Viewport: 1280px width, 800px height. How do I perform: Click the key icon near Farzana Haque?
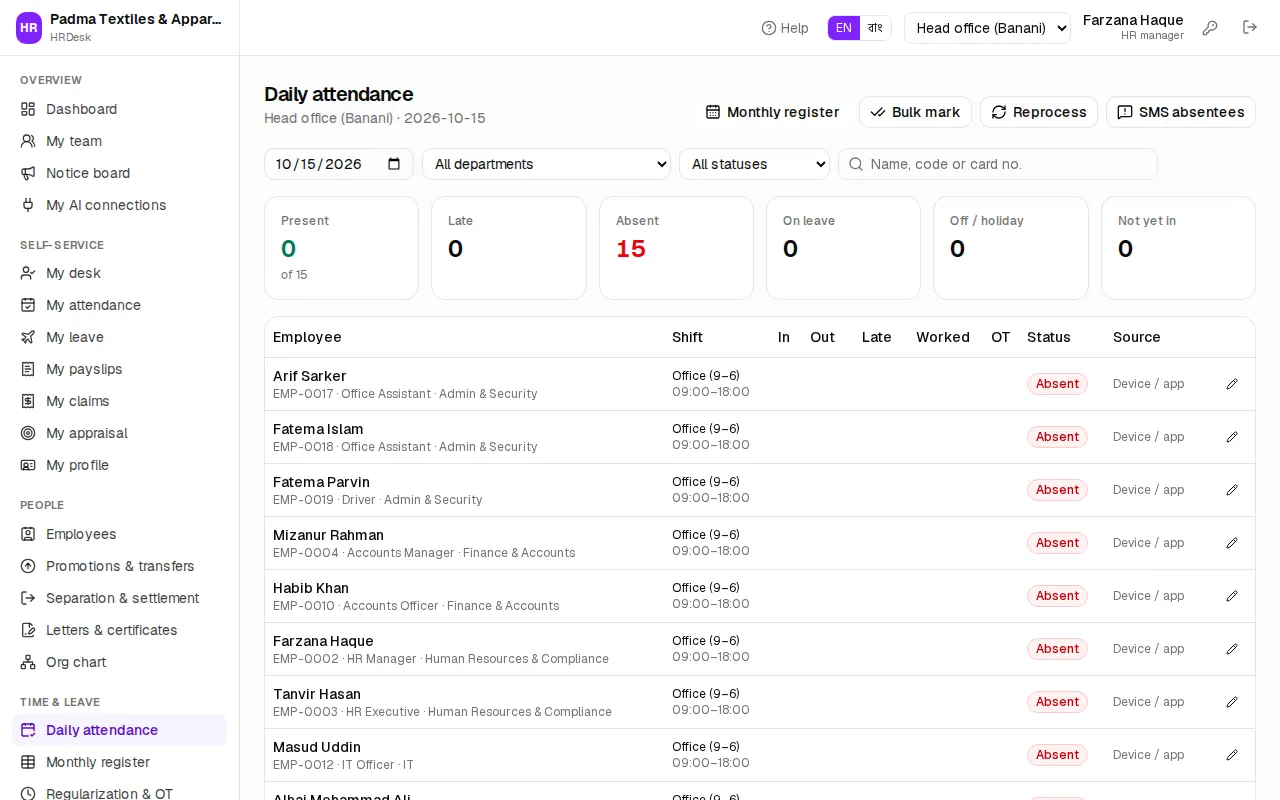[1210, 28]
